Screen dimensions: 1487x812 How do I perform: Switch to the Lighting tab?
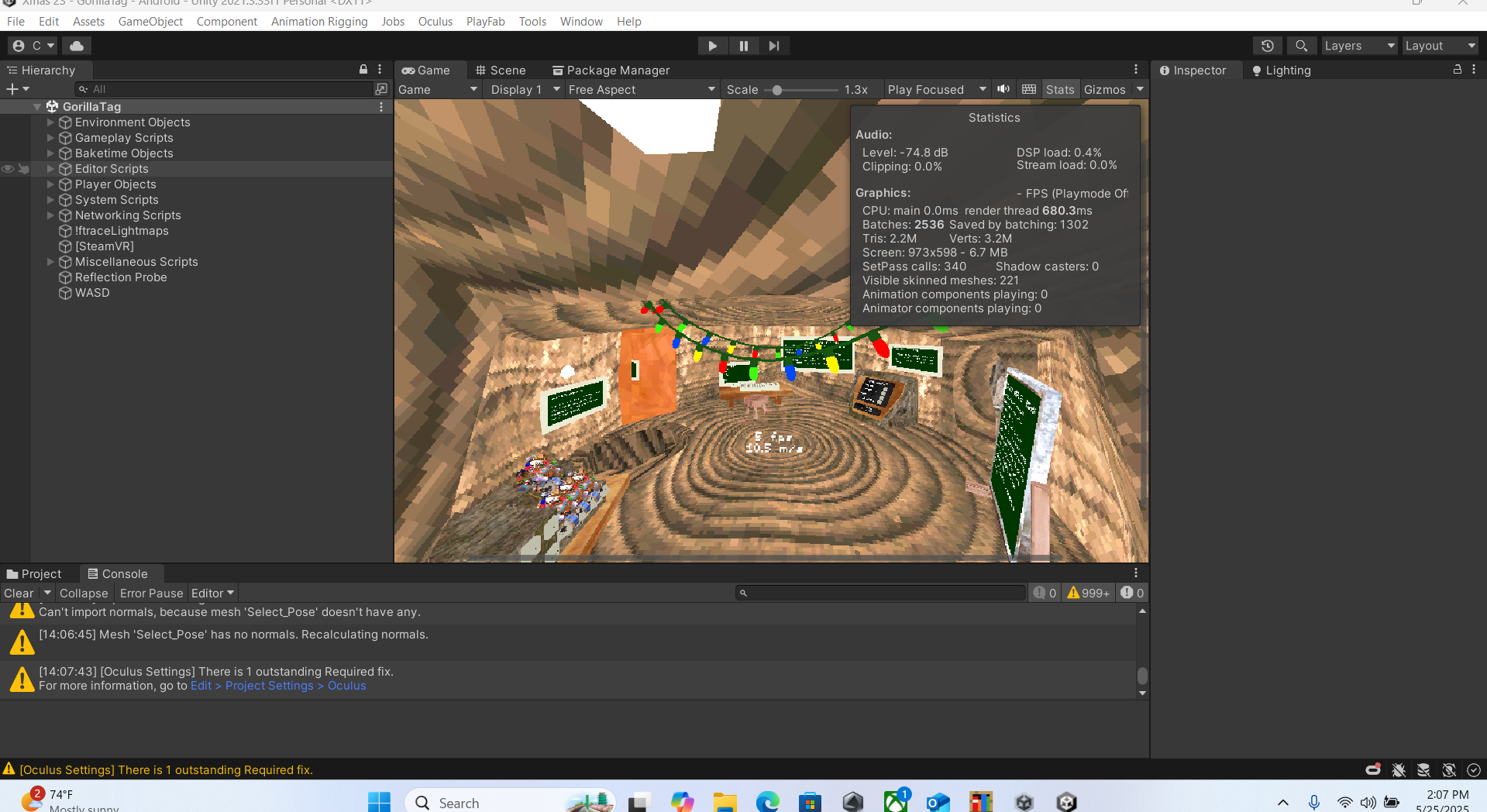[x=1282, y=70]
